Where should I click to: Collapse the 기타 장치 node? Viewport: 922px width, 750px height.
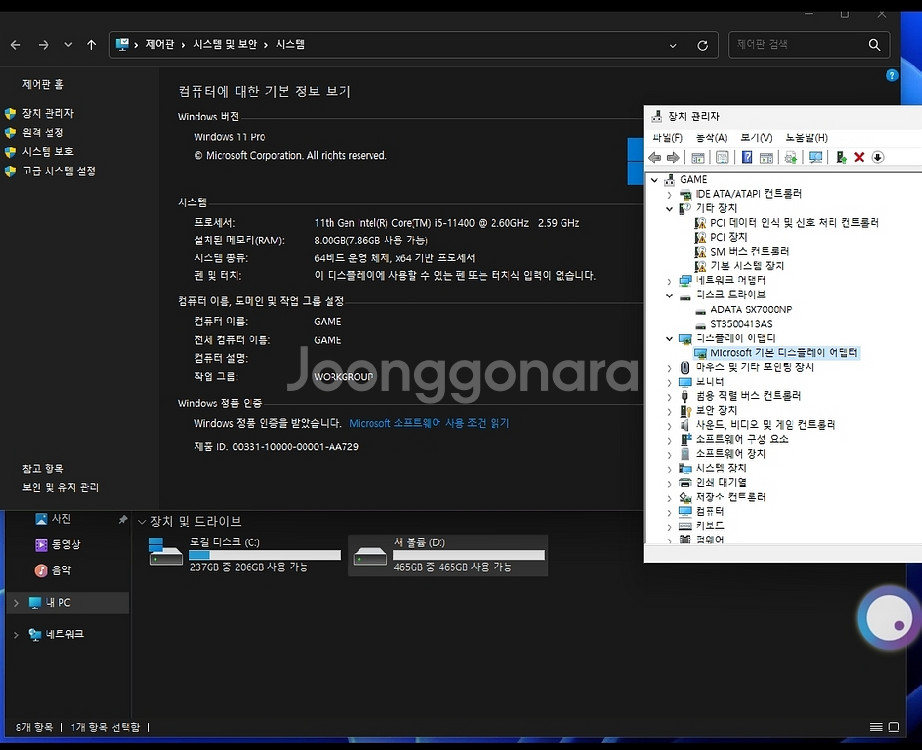pos(669,209)
